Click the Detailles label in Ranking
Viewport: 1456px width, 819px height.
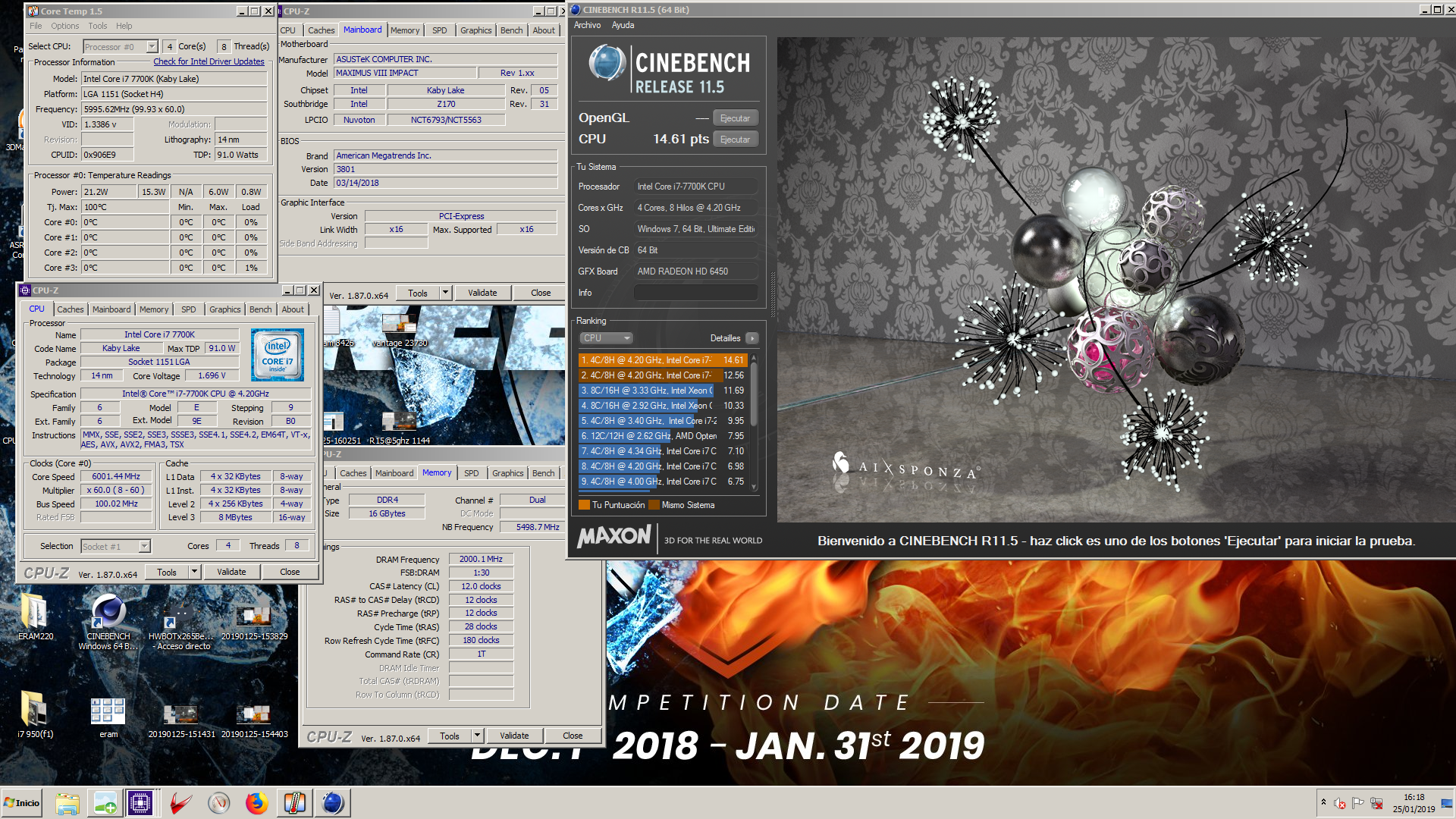tap(725, 338)
